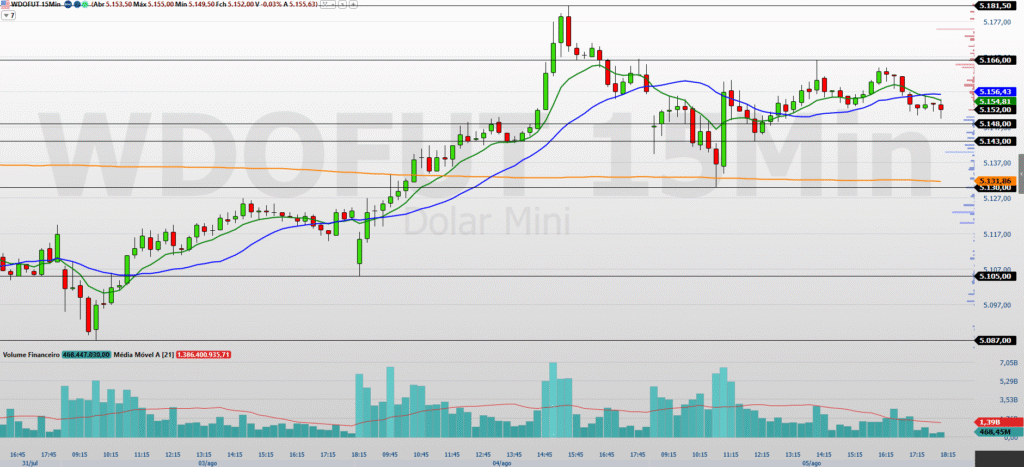Click the green 5.154,81 moving average label

pos(995,101)
